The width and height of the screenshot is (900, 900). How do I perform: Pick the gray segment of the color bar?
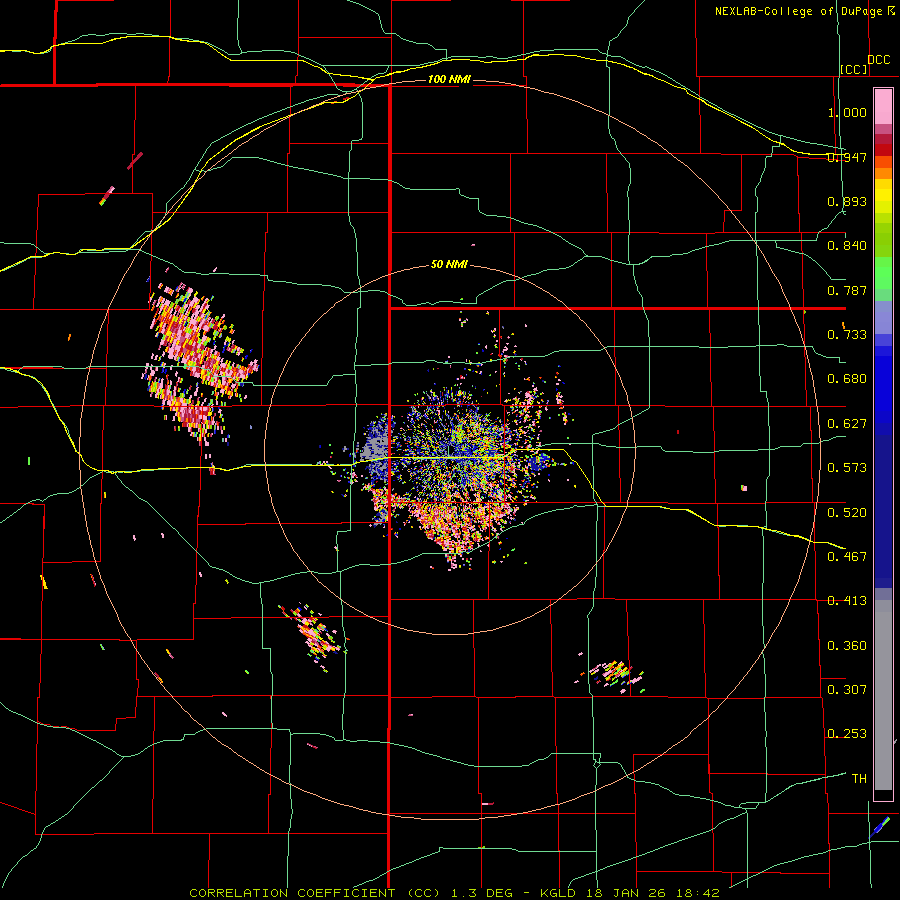click(x=883, y=695)
